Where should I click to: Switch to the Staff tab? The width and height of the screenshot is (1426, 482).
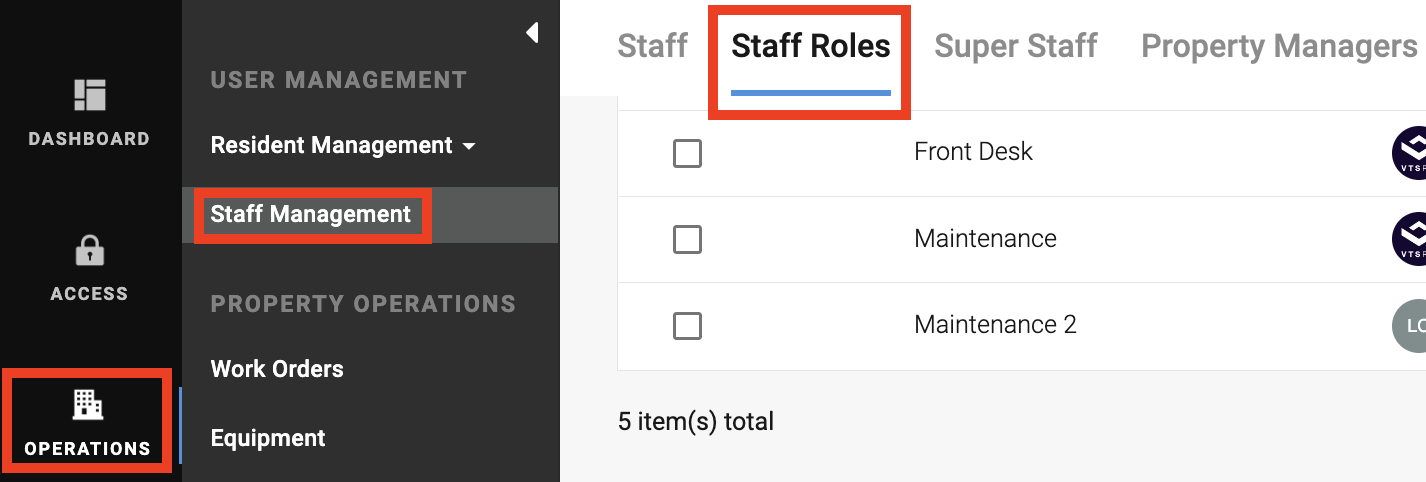pos(653,46)
